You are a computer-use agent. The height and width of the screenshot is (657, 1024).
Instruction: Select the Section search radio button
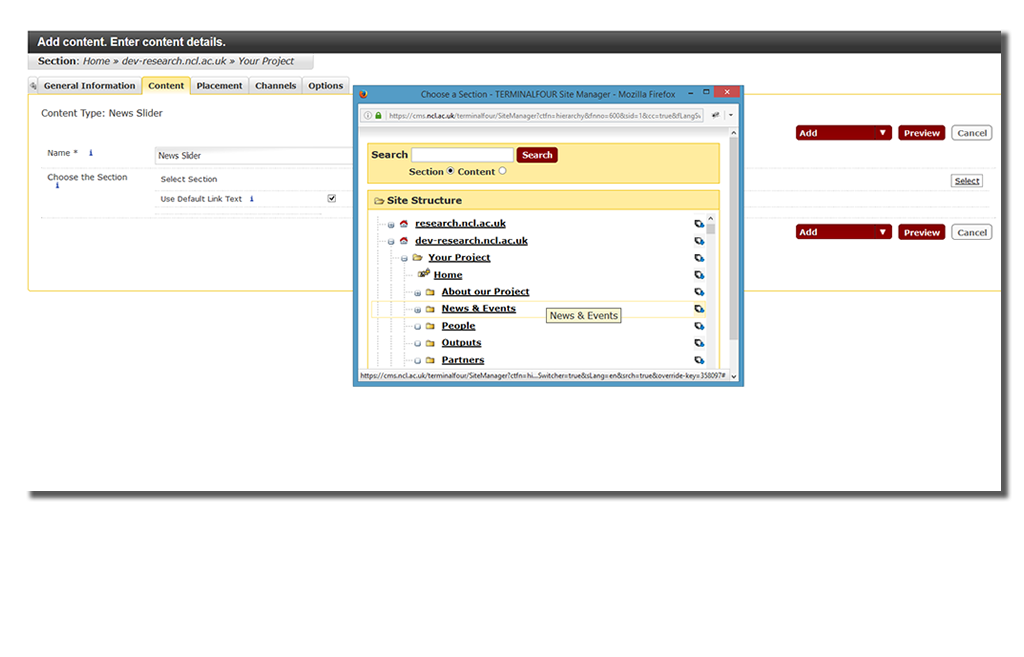(450, 171)
